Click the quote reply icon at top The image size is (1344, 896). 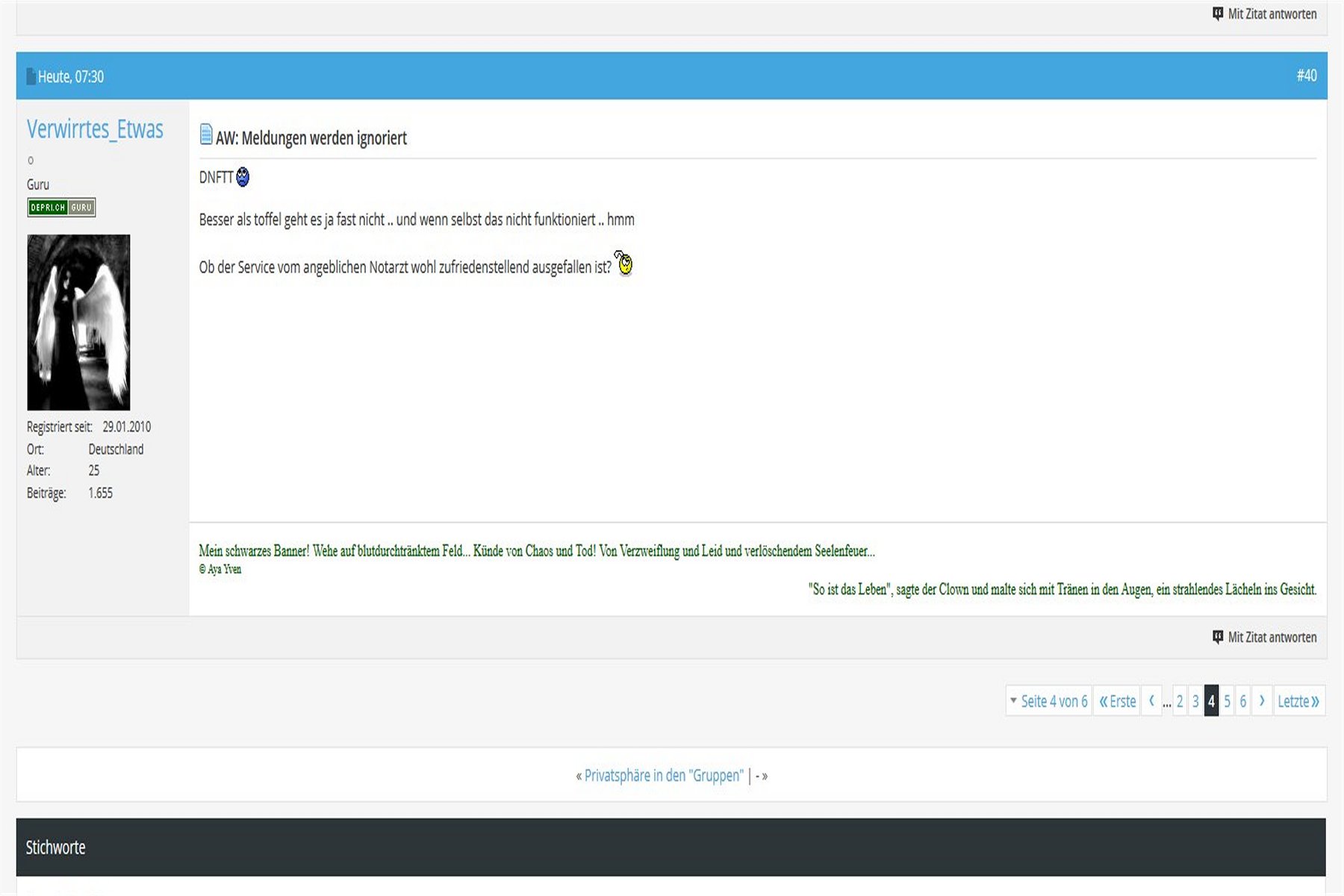[1218, 13]
